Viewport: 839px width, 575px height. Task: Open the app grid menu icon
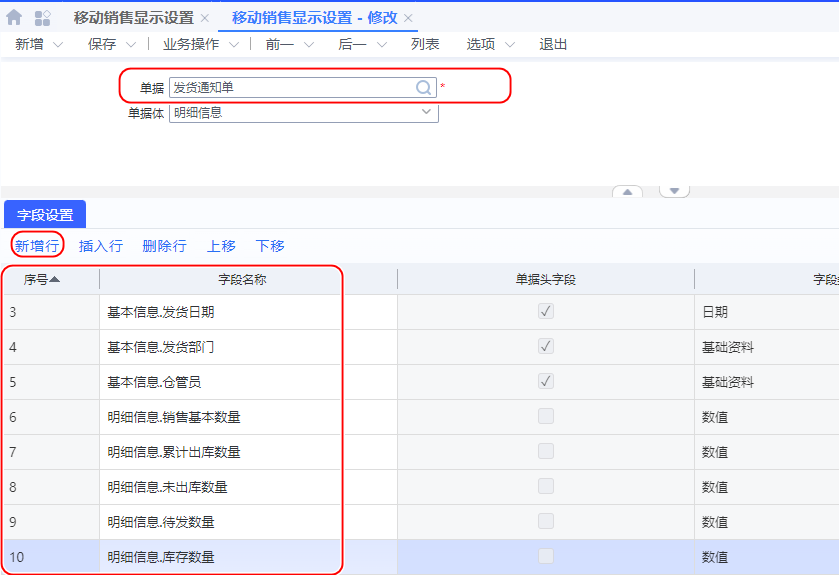[x=43, y=18]
